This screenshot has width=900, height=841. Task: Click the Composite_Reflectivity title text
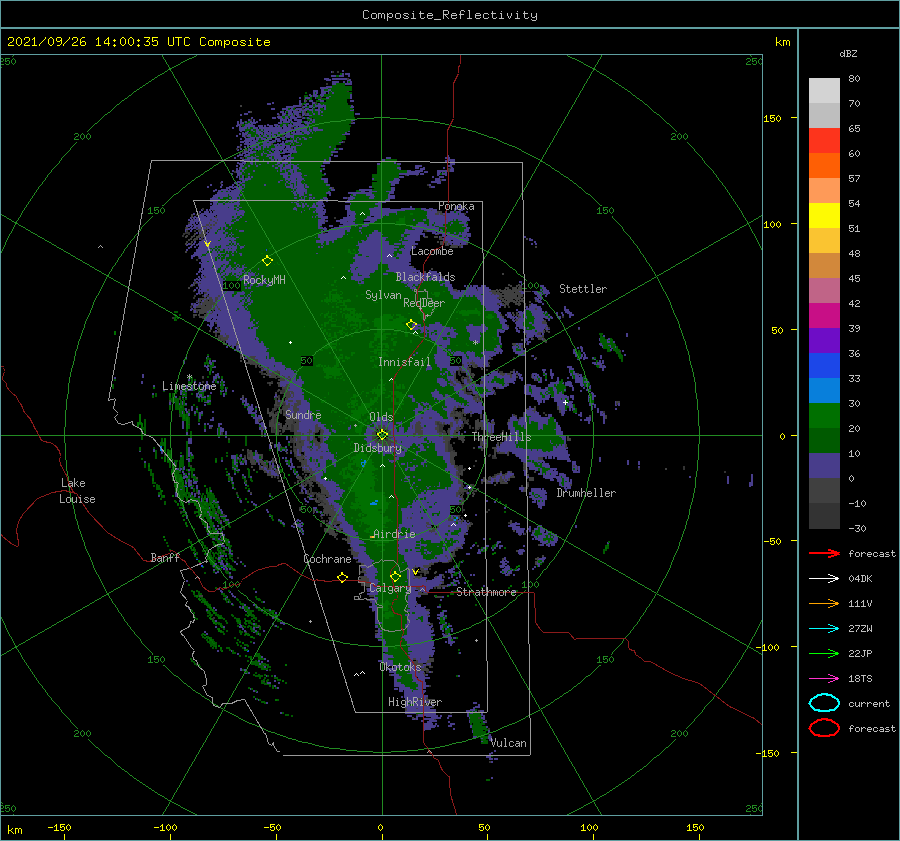(x=450, y=15)
